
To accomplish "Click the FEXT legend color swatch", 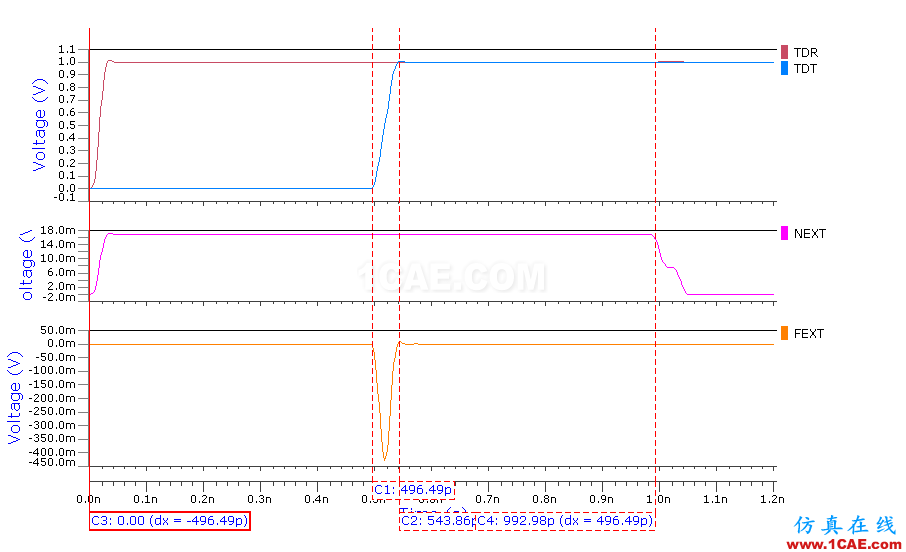I will pos(784,333).
